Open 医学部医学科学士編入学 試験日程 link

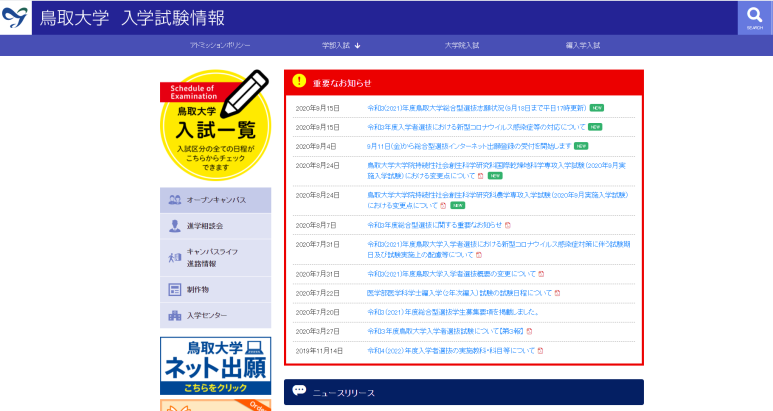(459, 293)
